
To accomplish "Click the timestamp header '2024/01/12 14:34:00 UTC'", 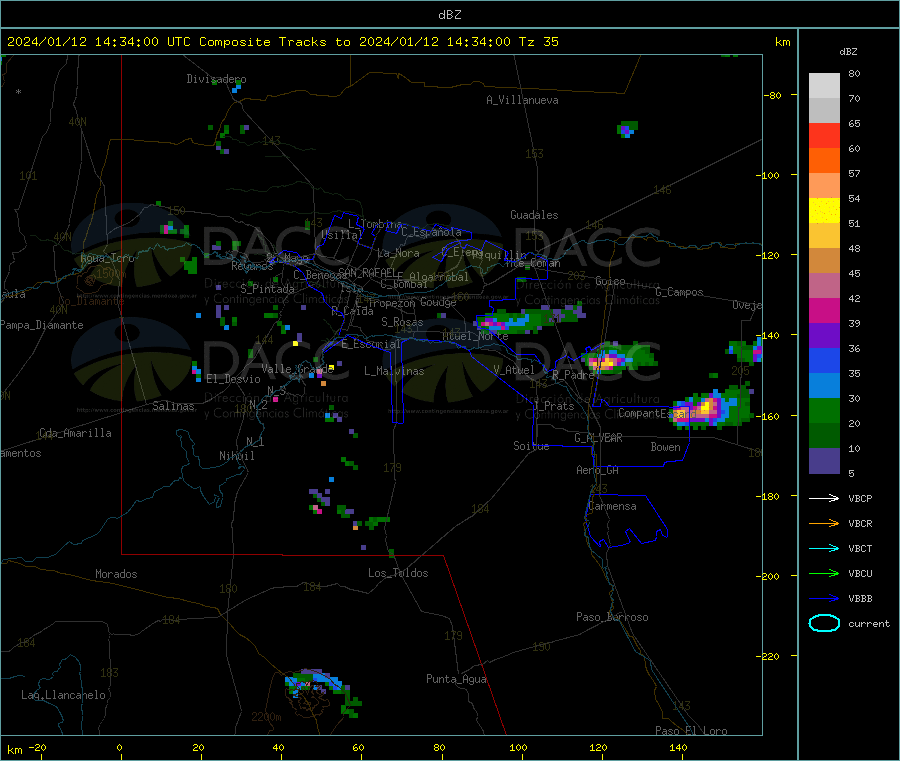I will 99,42.
